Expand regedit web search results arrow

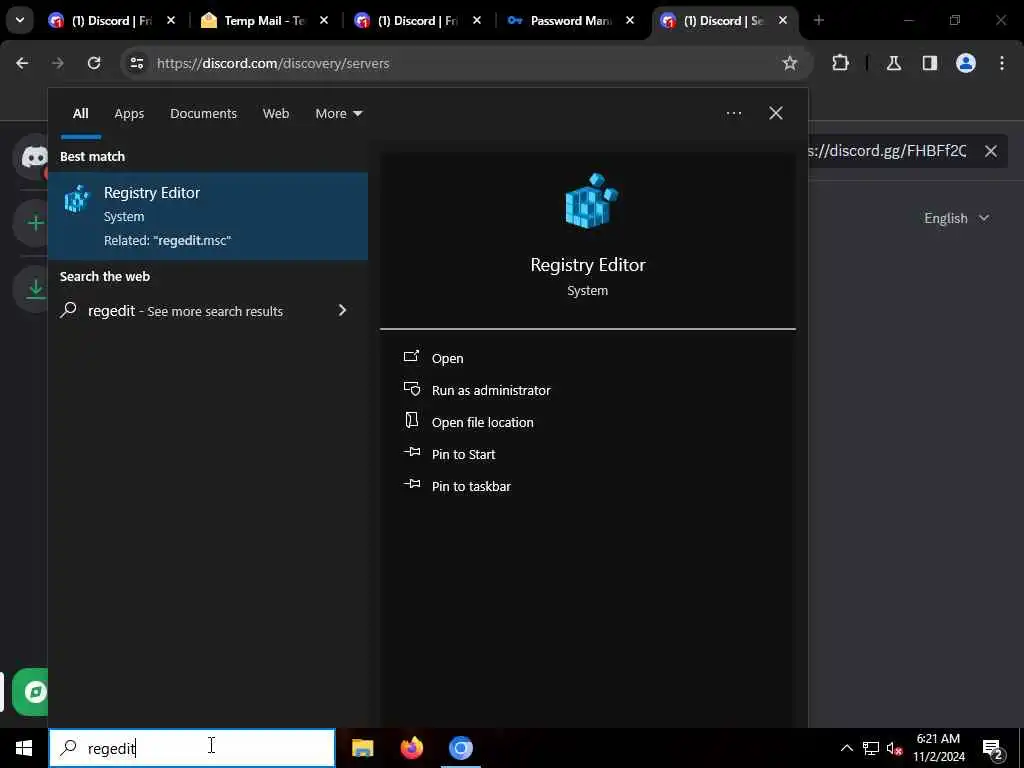pyautogui.click(x=342, y=311)
